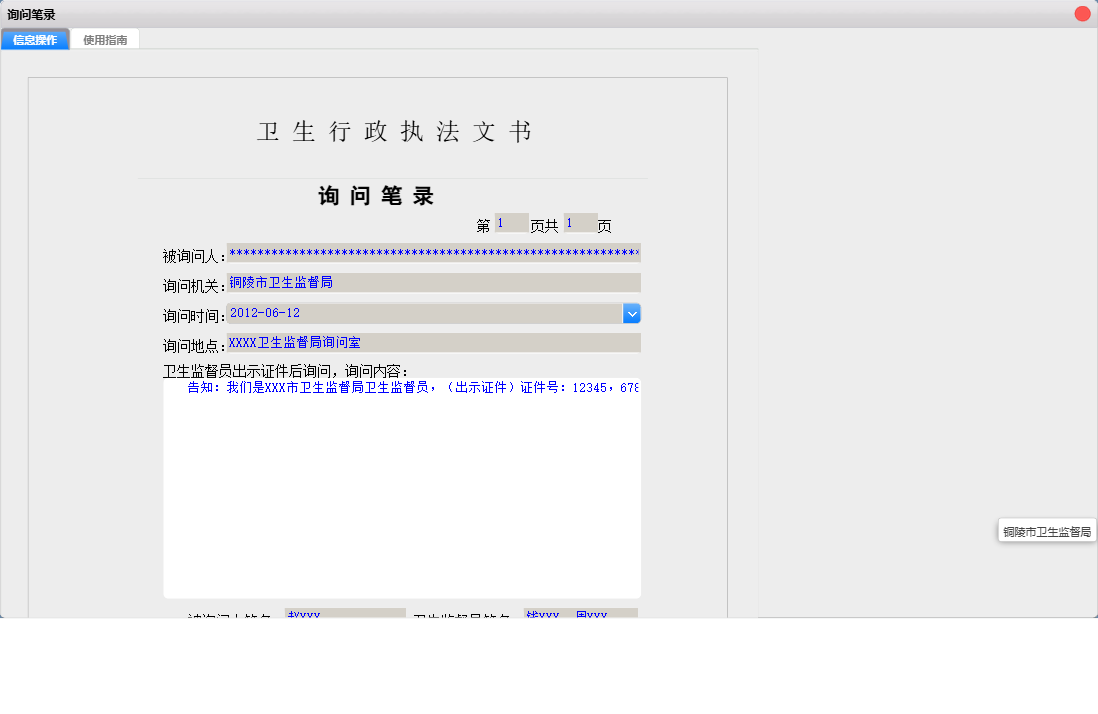Click the 被询问人签名 field showing 权XXX
The height and width of the screenshot is (714, 1098).
coord(345,612)
